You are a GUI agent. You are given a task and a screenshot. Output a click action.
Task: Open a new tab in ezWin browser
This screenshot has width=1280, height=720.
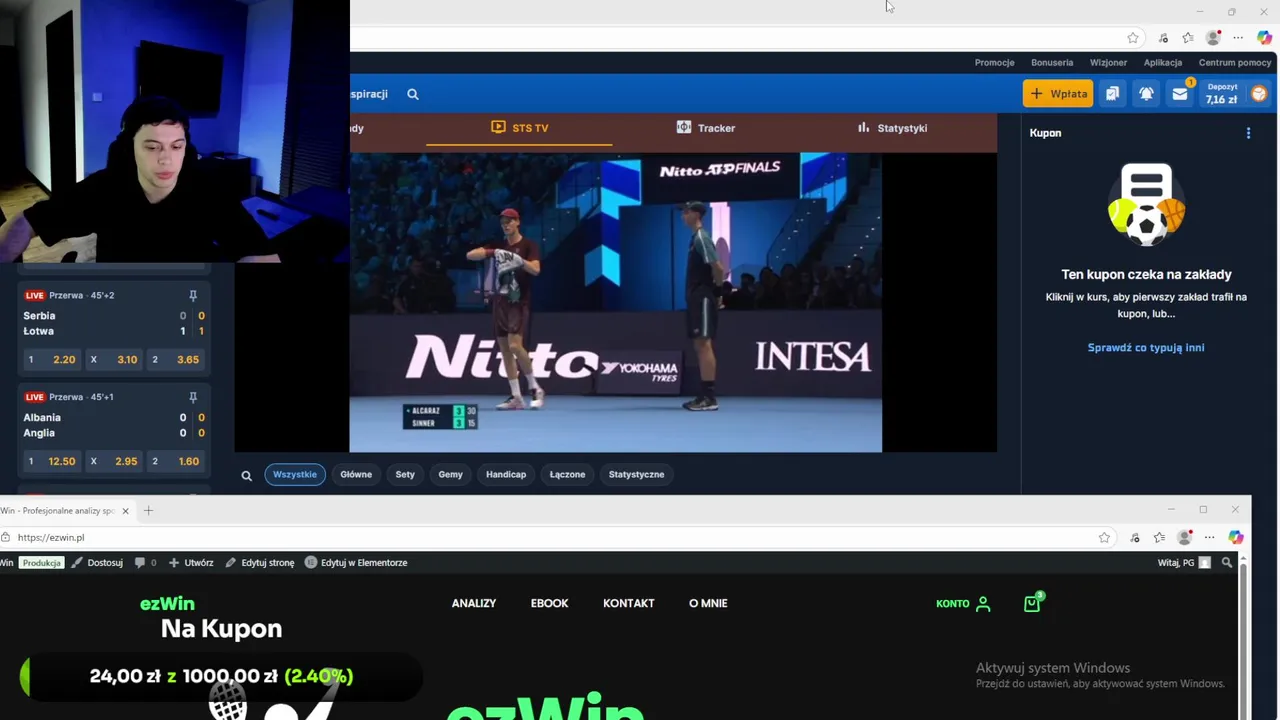[x=148, y=511]
